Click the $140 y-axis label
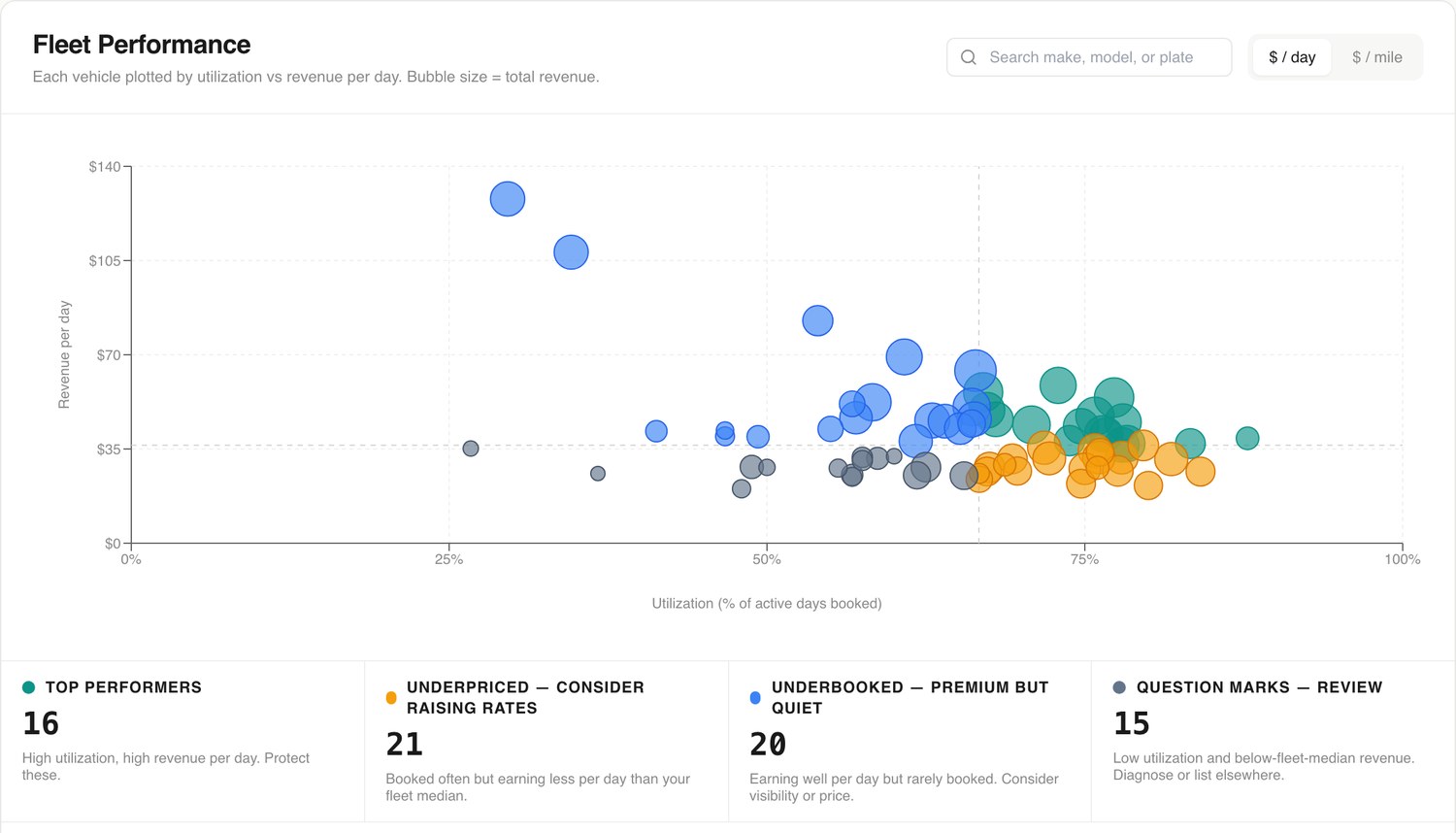1456x833 pixels. [x=105, y=167]
